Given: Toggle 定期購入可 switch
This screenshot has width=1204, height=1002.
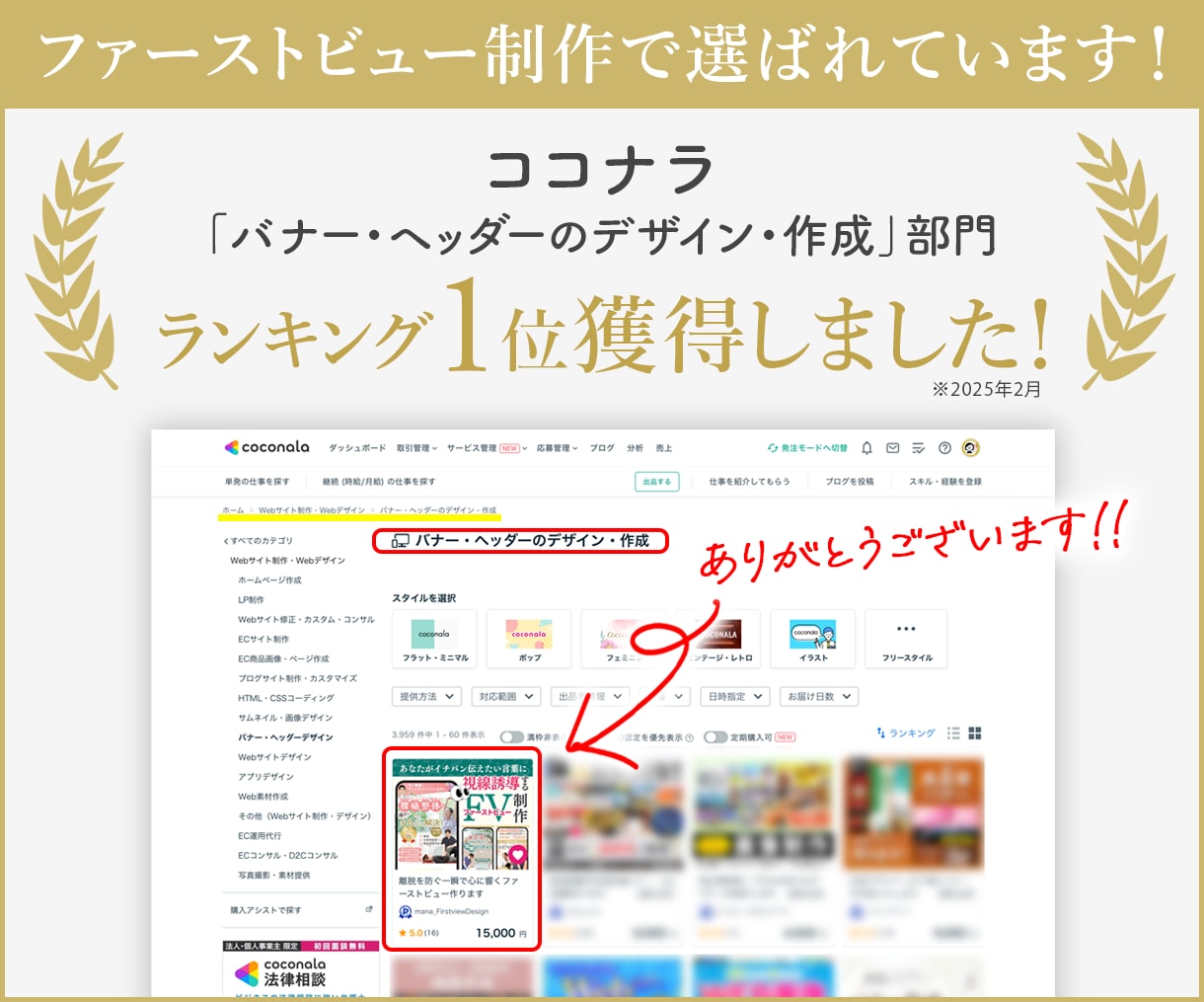Looking at the screenshot, I should point(715,737).
